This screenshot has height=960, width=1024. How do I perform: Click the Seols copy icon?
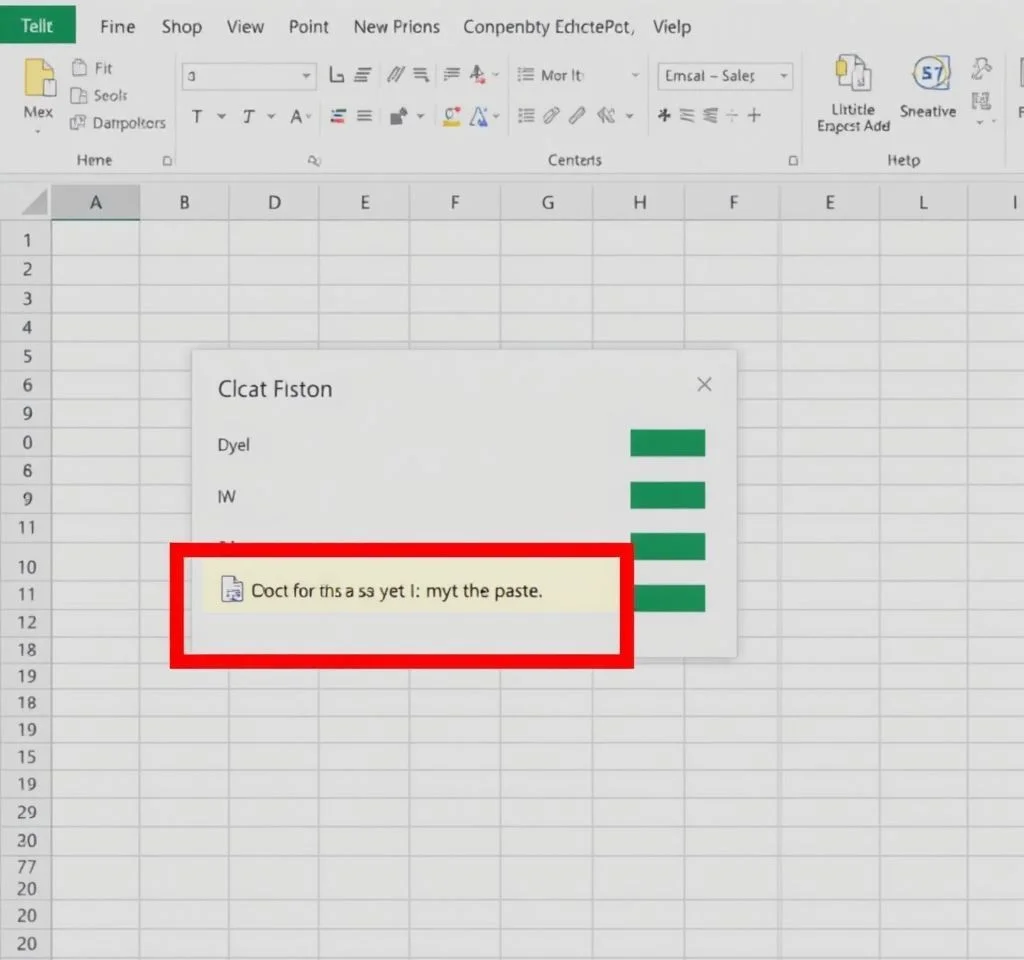pos(79,96)
